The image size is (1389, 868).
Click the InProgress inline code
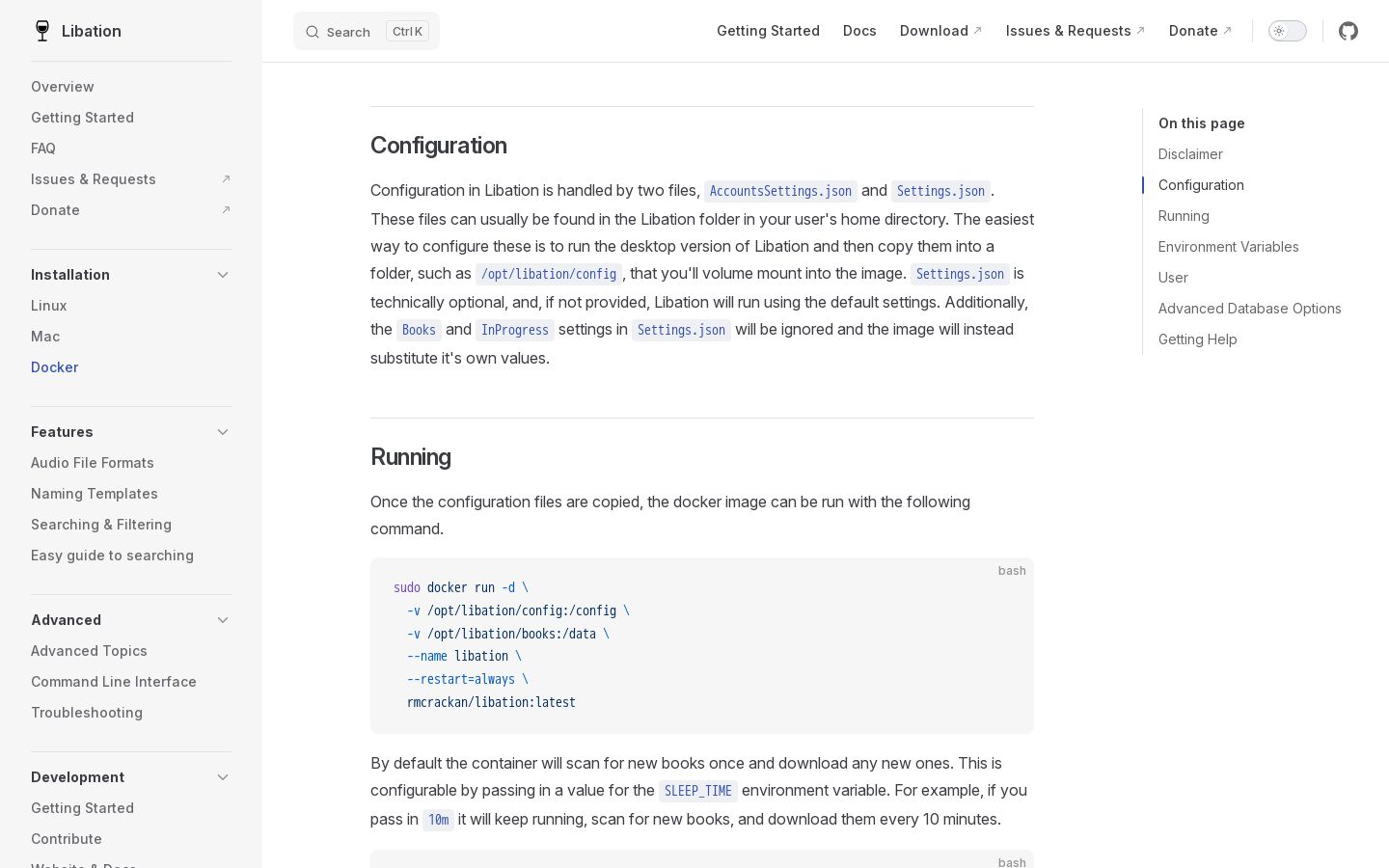click(515, 330)
